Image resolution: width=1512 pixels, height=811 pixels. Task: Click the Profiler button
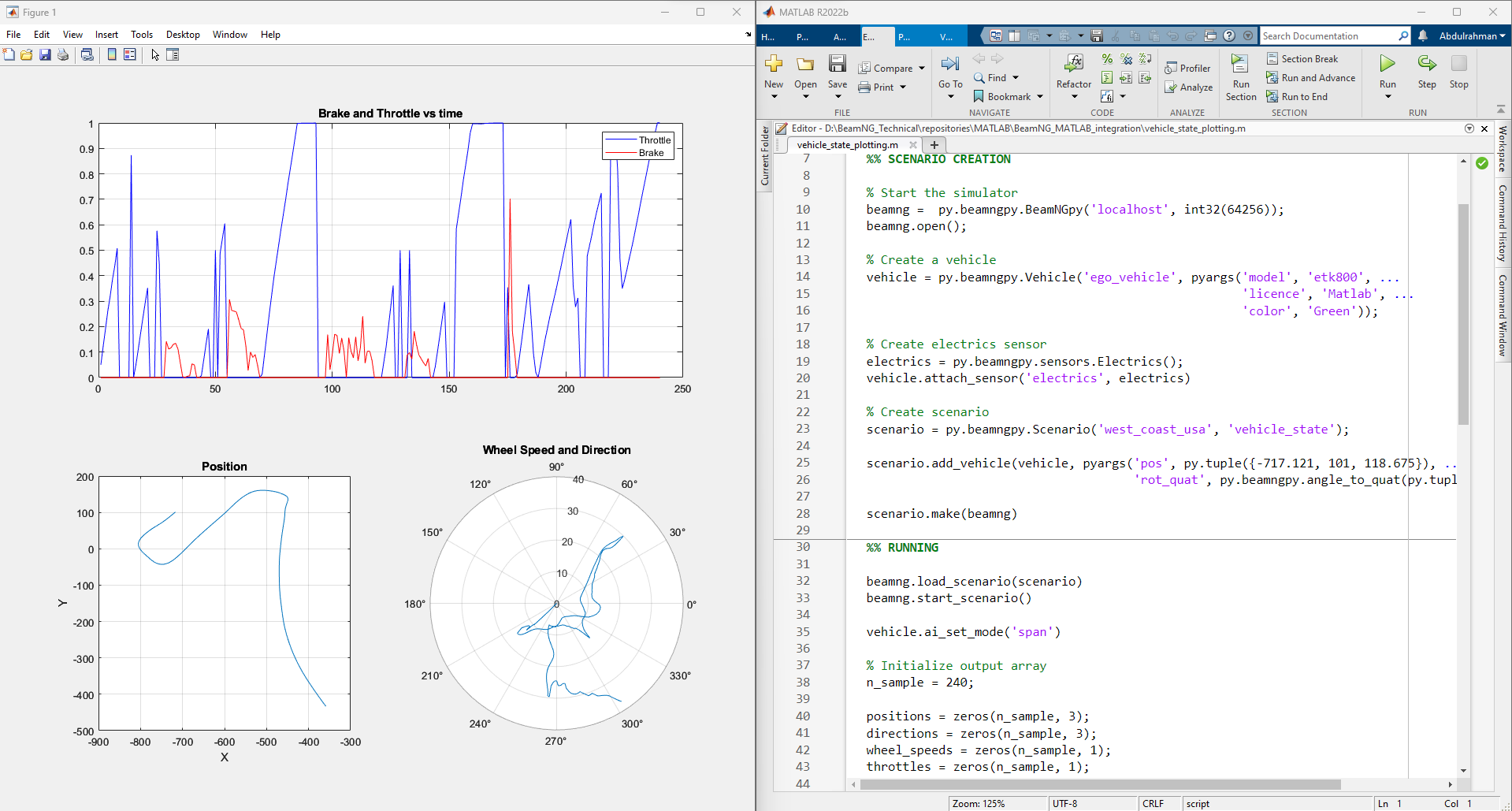tap(1187, 69)
